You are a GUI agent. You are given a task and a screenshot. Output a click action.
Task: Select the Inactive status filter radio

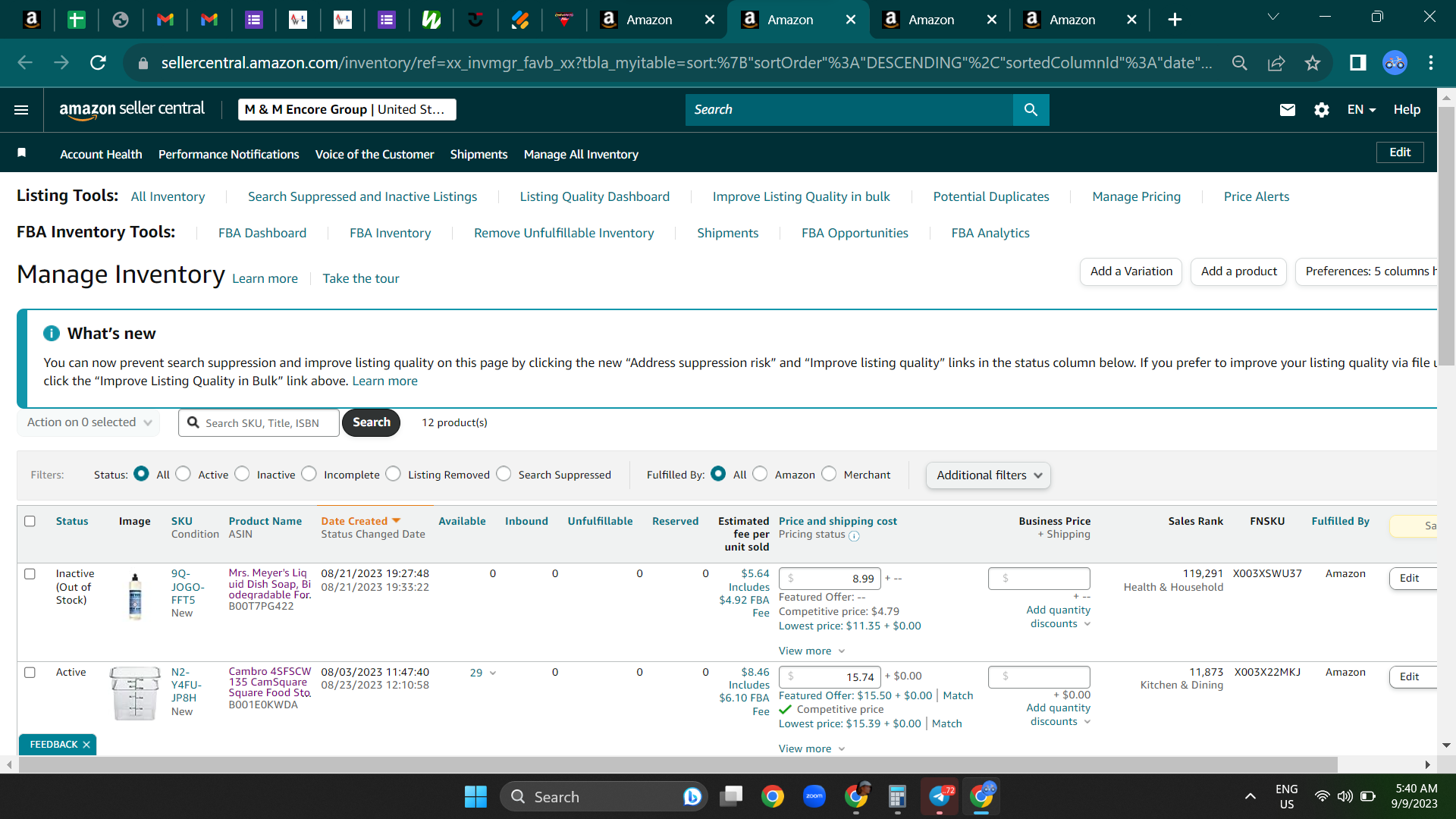pyautogui.click(x=242, y=474)
